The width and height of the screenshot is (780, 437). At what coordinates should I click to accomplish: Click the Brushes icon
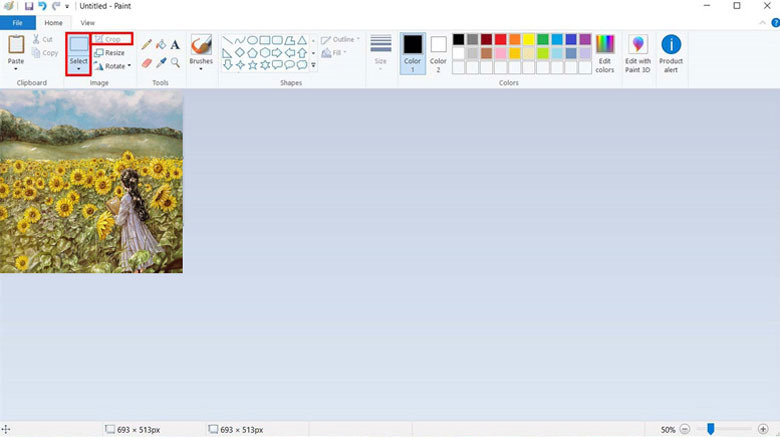point(201,45)
